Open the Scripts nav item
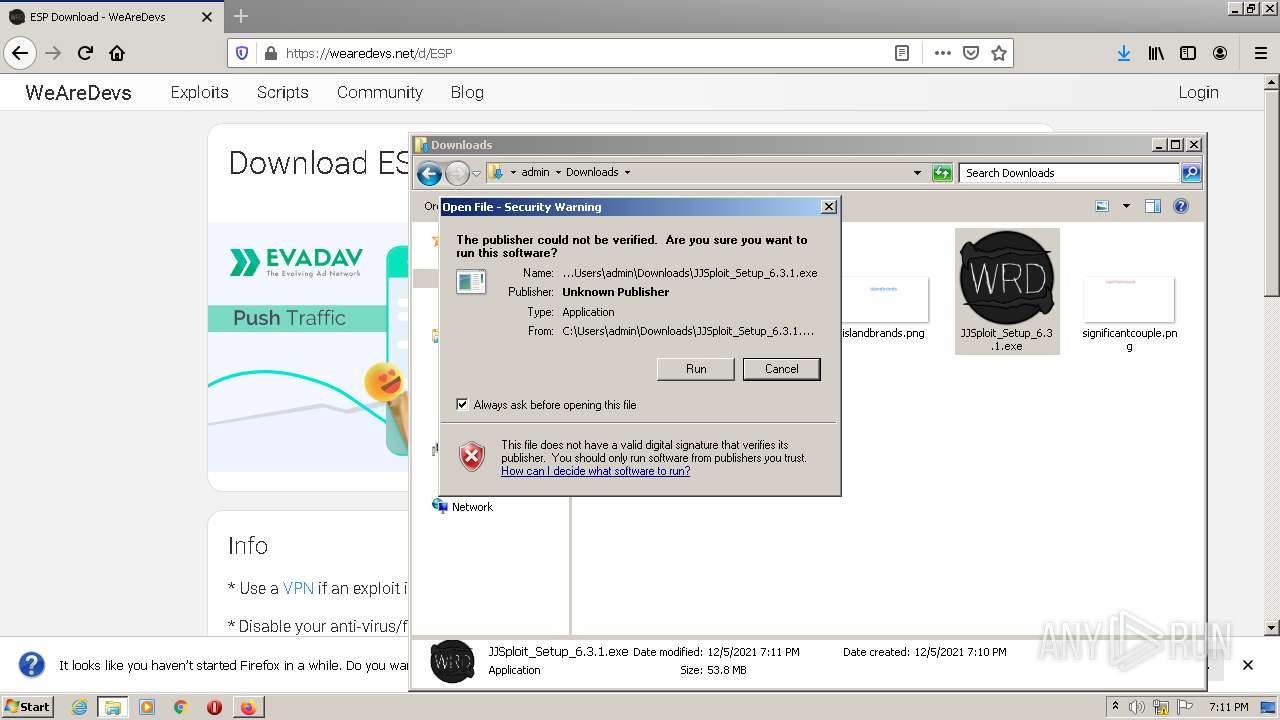The image size is (1280, 720). pos(282,92)
